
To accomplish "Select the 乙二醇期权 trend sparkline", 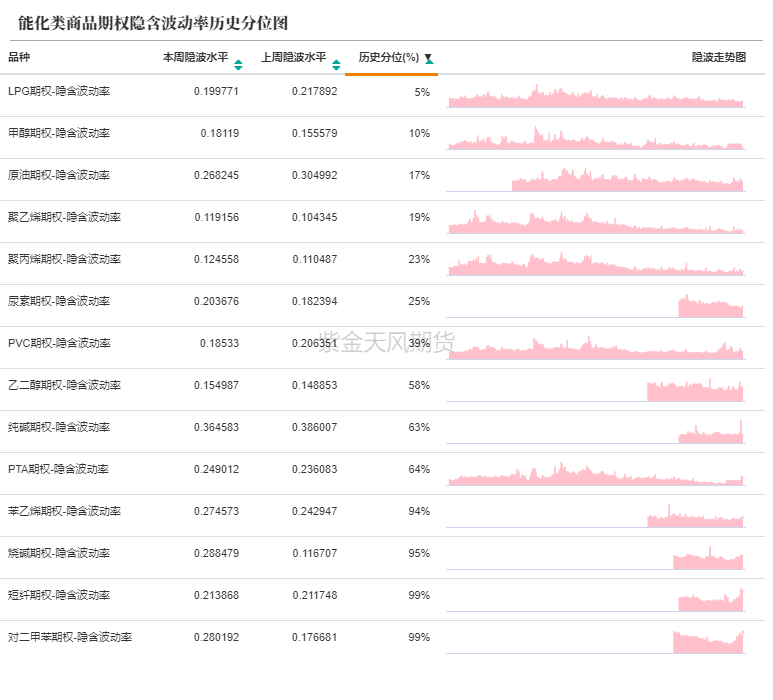I will pos(596,389).
